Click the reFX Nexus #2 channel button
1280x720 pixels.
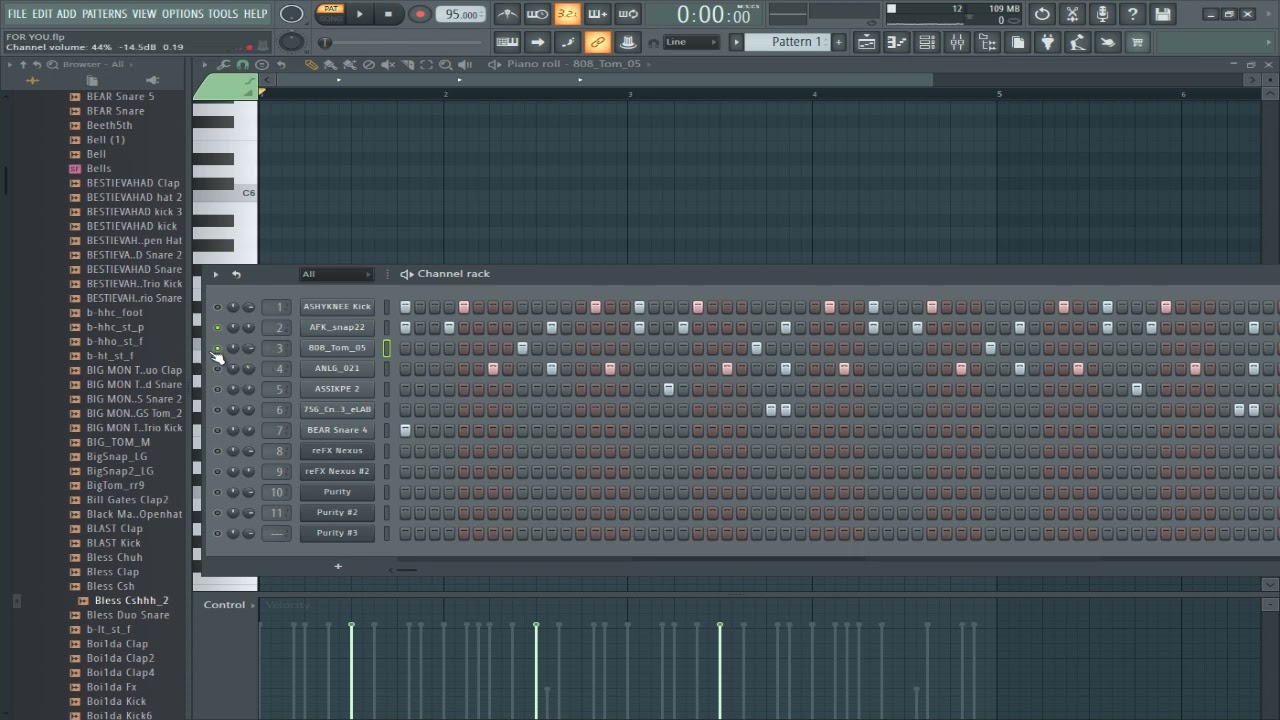click(x=337, y=471)
